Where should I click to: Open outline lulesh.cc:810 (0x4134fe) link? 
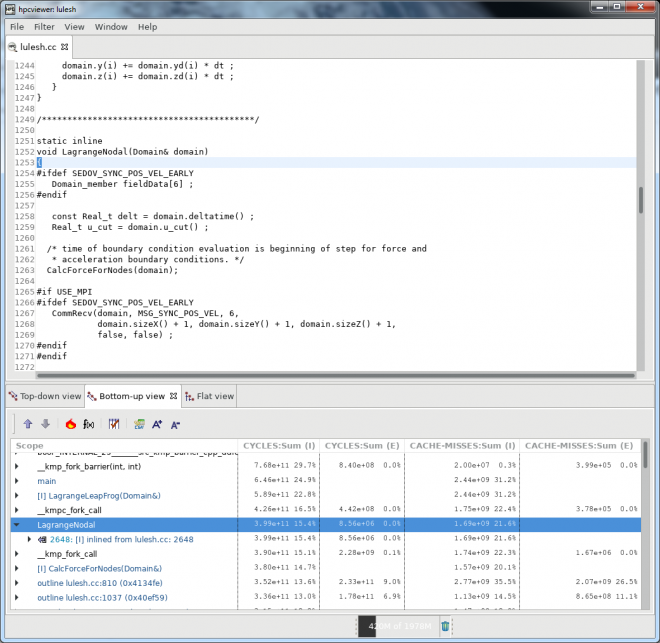100,583
